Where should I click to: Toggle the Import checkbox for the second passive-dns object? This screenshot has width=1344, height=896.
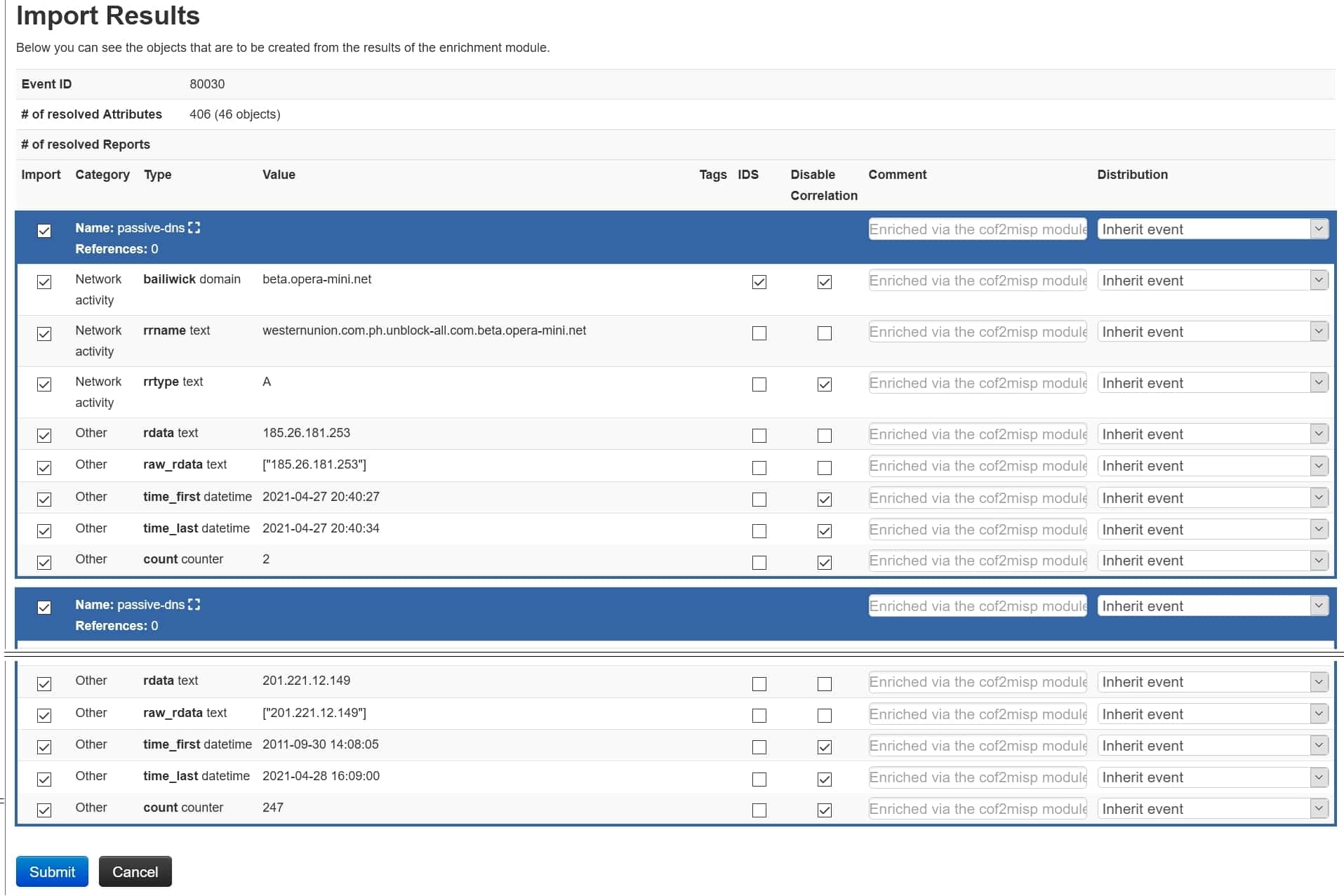(x=44, y=608)
